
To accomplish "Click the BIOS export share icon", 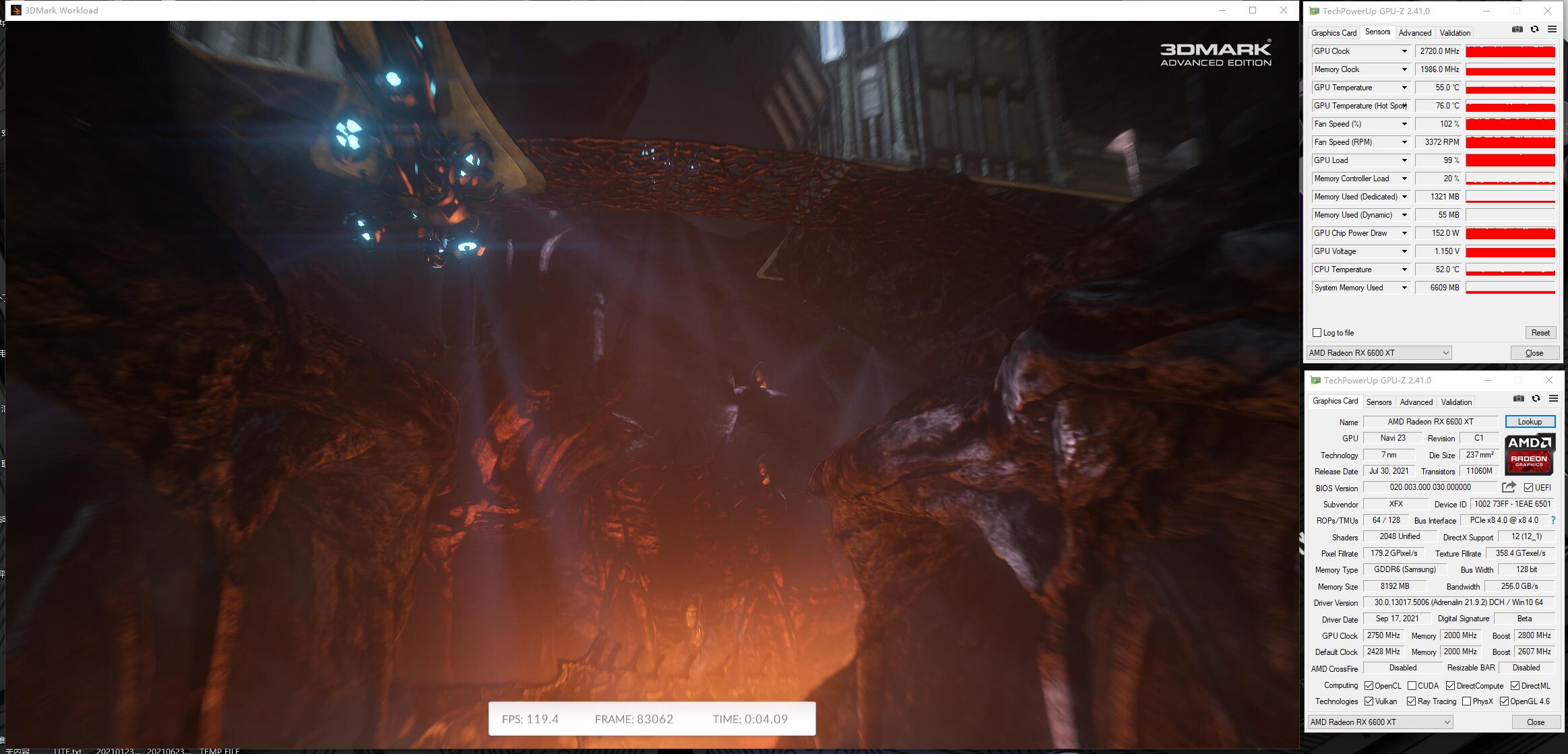I will 1509,487.
